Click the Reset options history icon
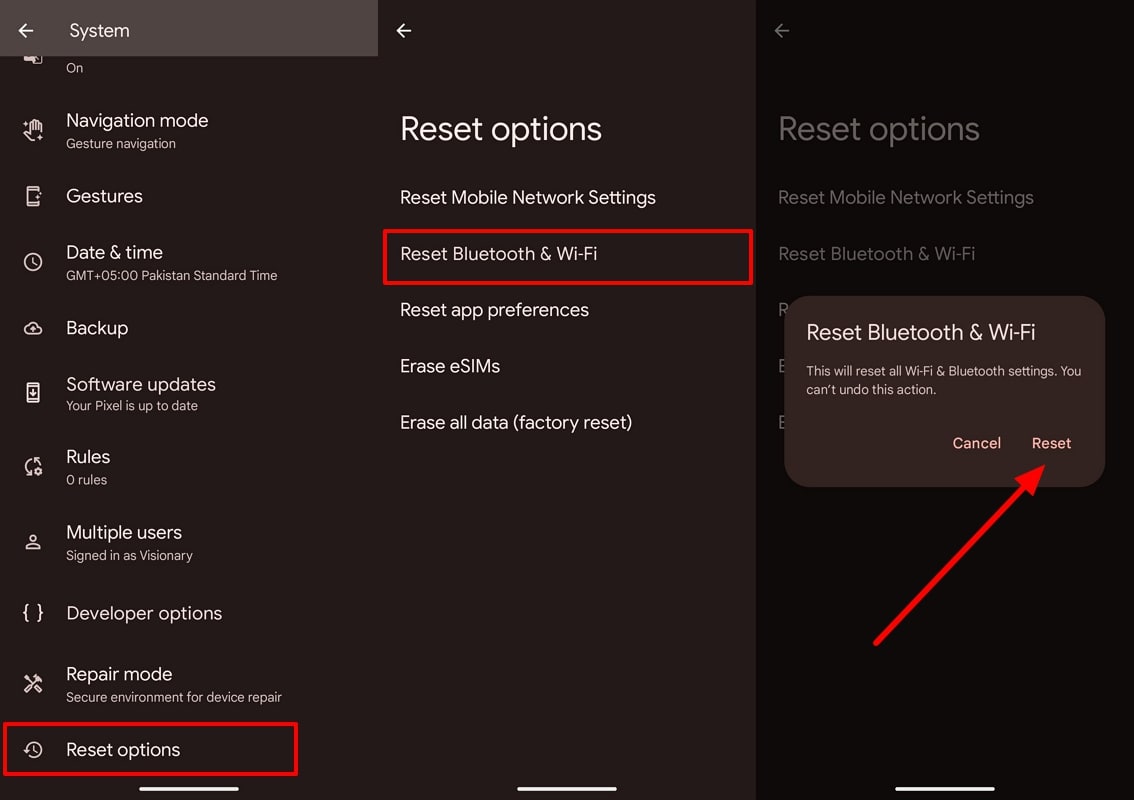The height and width of the screenshot is (800, 1134). click(x=33, y=749)
